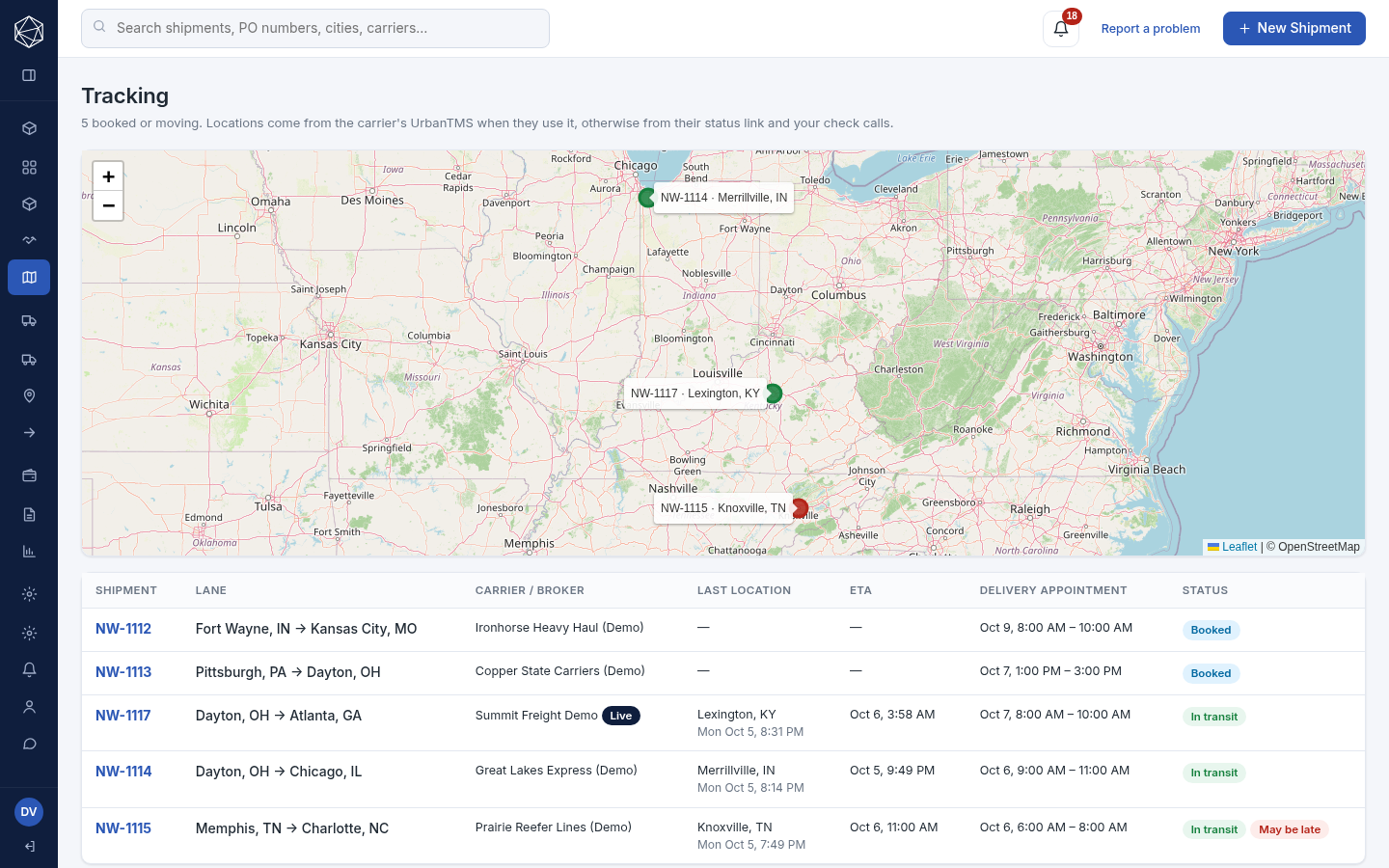Click the 'Oct 6, 3:58 AM' ETA
Image resolution: width=1389 pixels, height=868 pixels.
coord(892,715)
